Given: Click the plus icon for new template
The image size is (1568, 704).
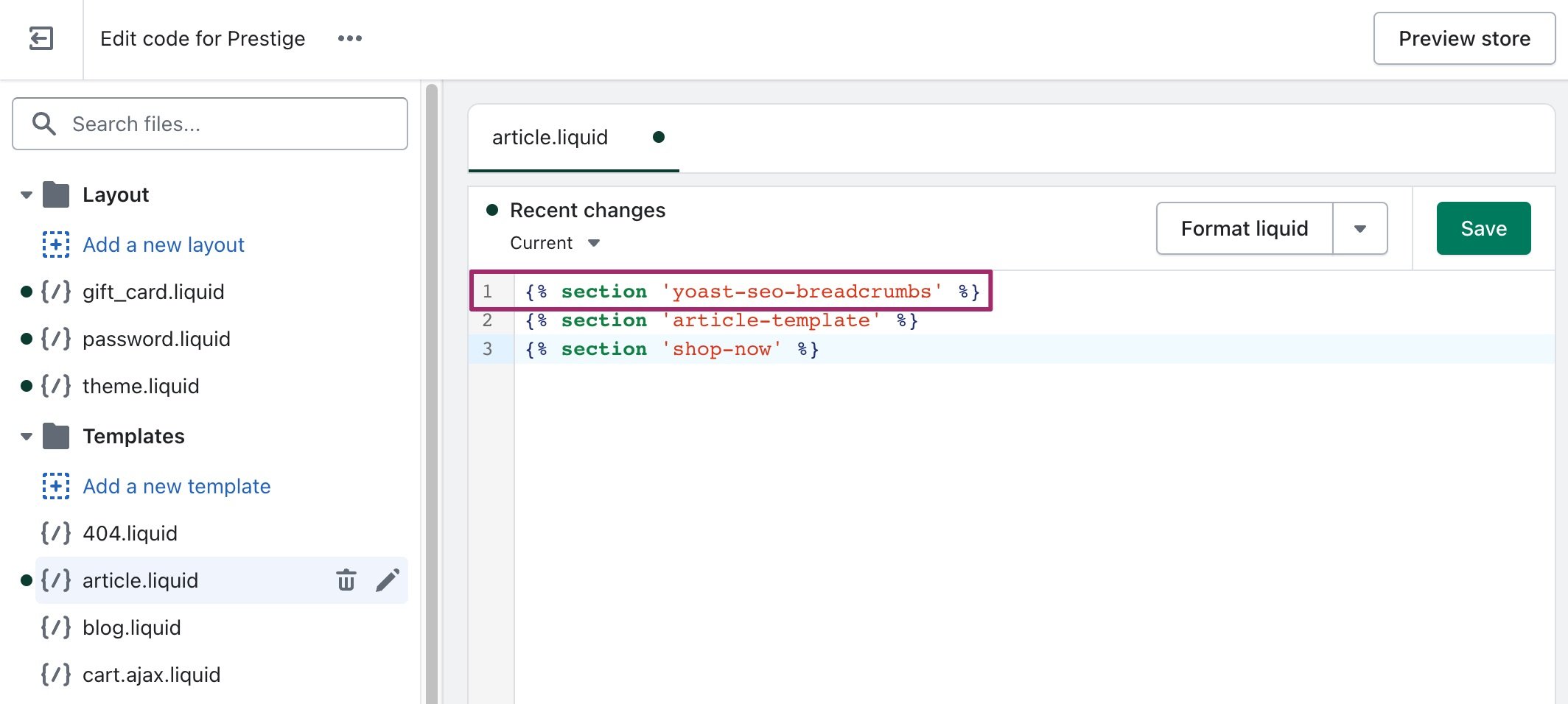Looking at the screenshot, I should (56, 486).
